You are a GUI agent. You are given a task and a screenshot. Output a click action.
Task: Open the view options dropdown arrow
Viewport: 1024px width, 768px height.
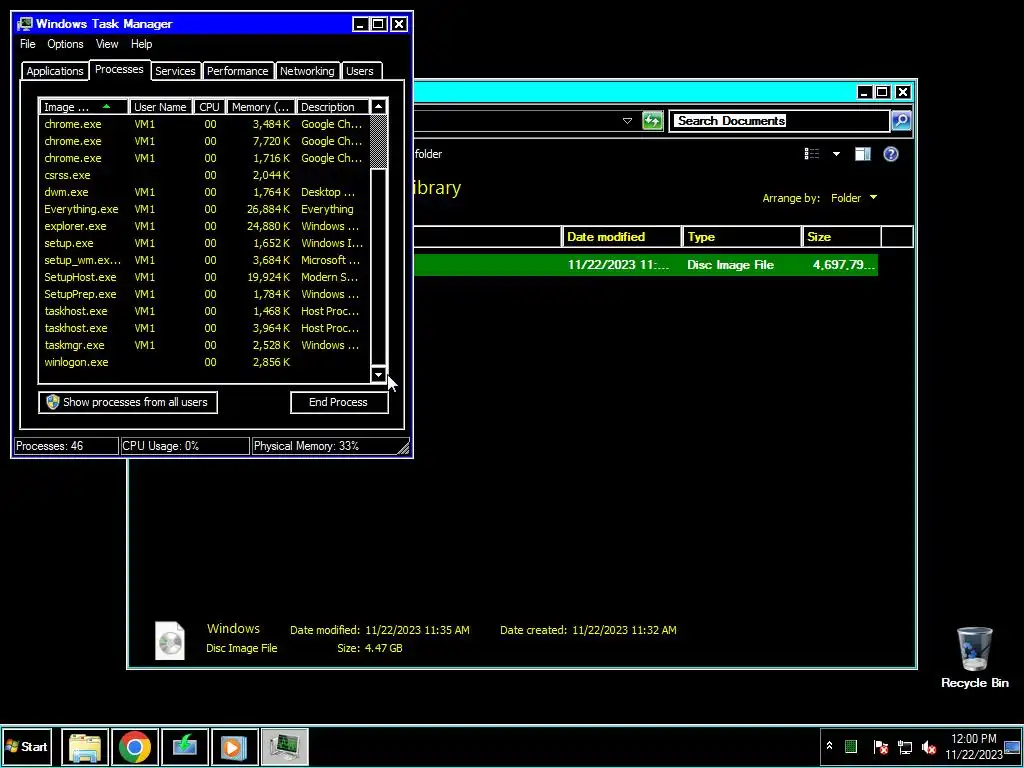[x=837, y=154]
